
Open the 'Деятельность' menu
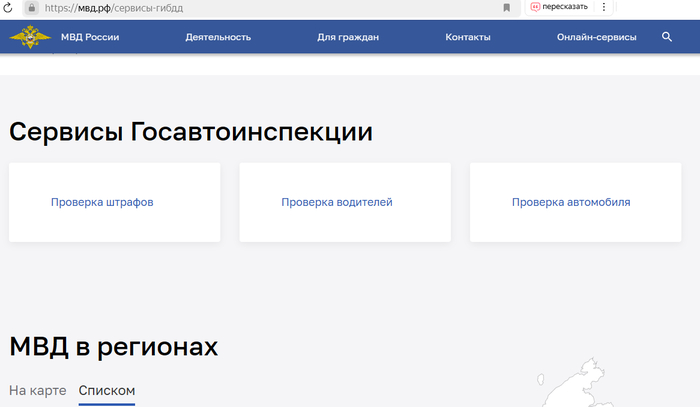pos(218,37)
